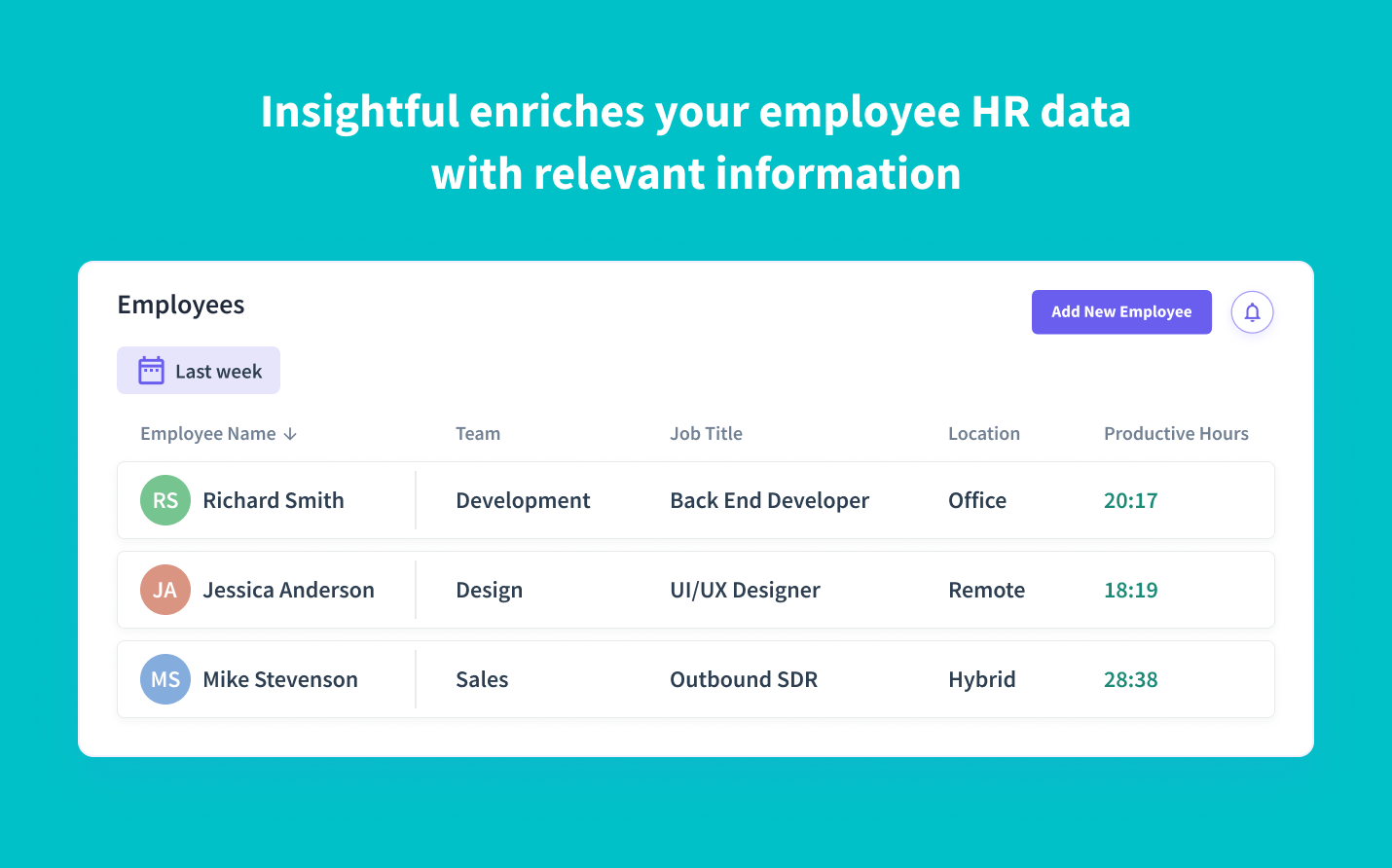Select Jessica Anderson's JA avatar
The height and width of the screenshot is (868, 1392).
click(165, 589)
